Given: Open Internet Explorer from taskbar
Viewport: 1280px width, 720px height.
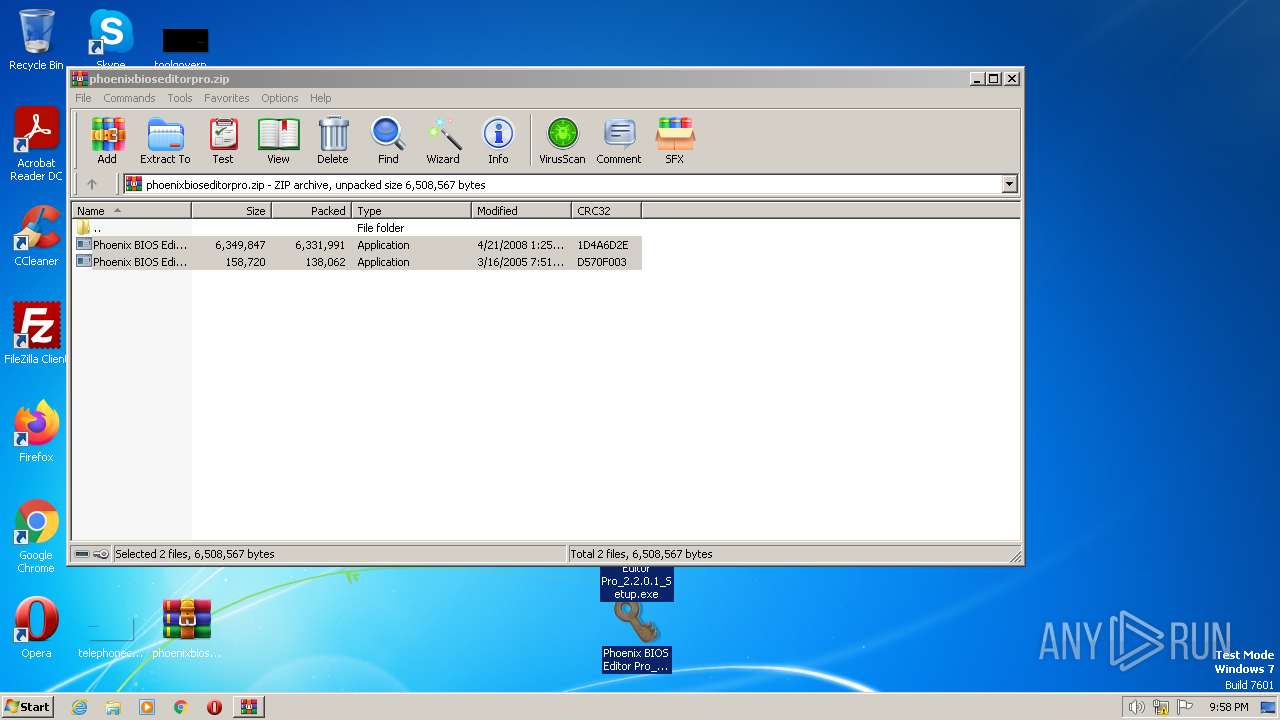Looking at the screenshot, I should [x=79, y=707].
